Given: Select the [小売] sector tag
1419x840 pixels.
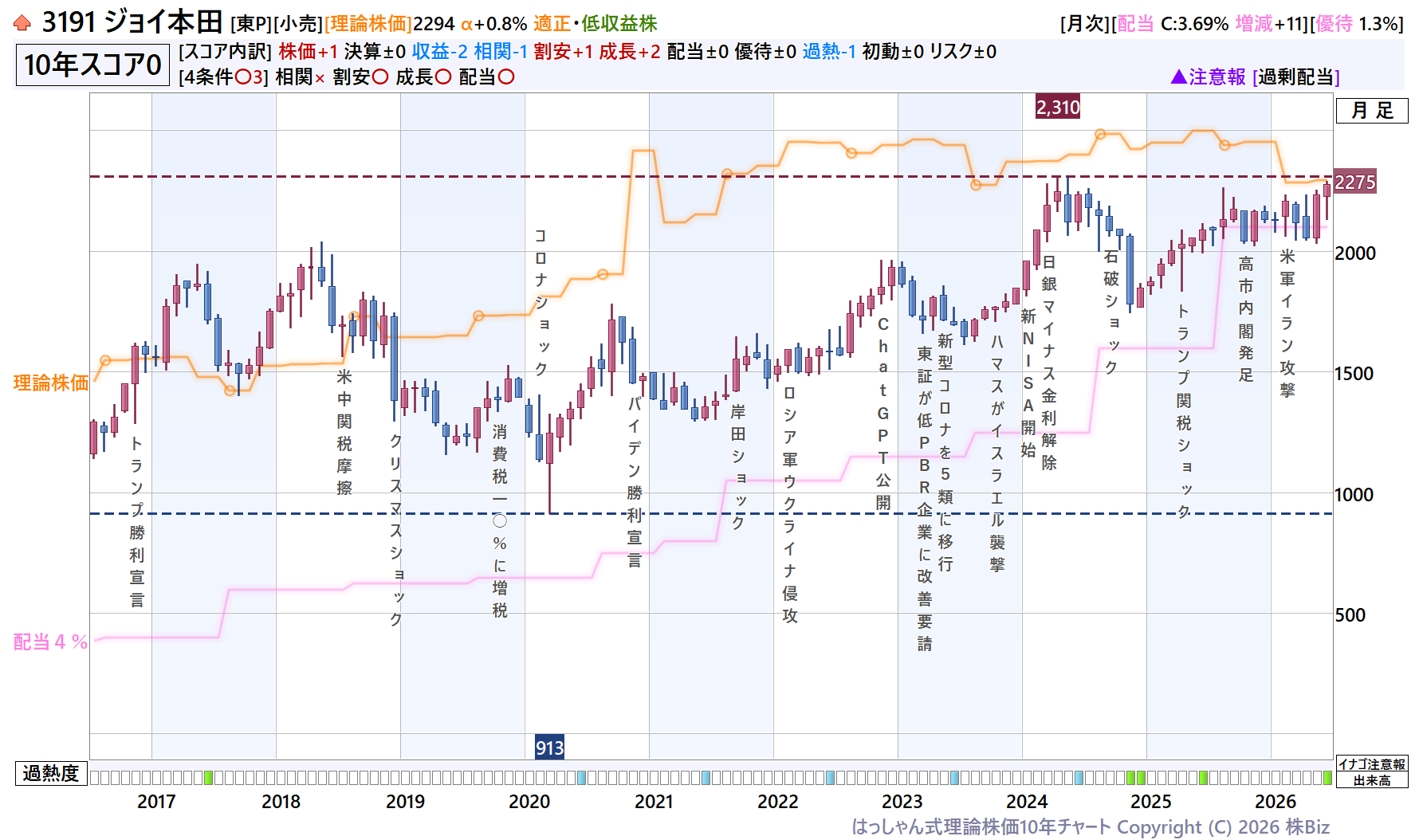Looking at the screenshot, I should click(298, 24).
